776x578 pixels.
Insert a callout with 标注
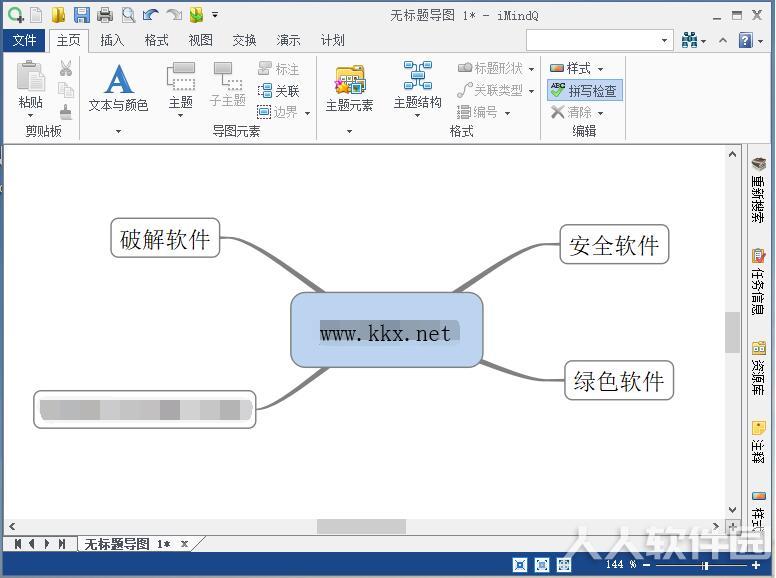pos(279,68)
